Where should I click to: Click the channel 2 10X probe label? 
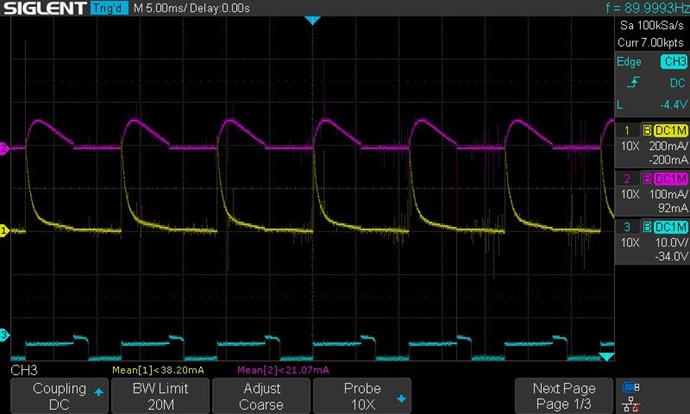(630, 194)
